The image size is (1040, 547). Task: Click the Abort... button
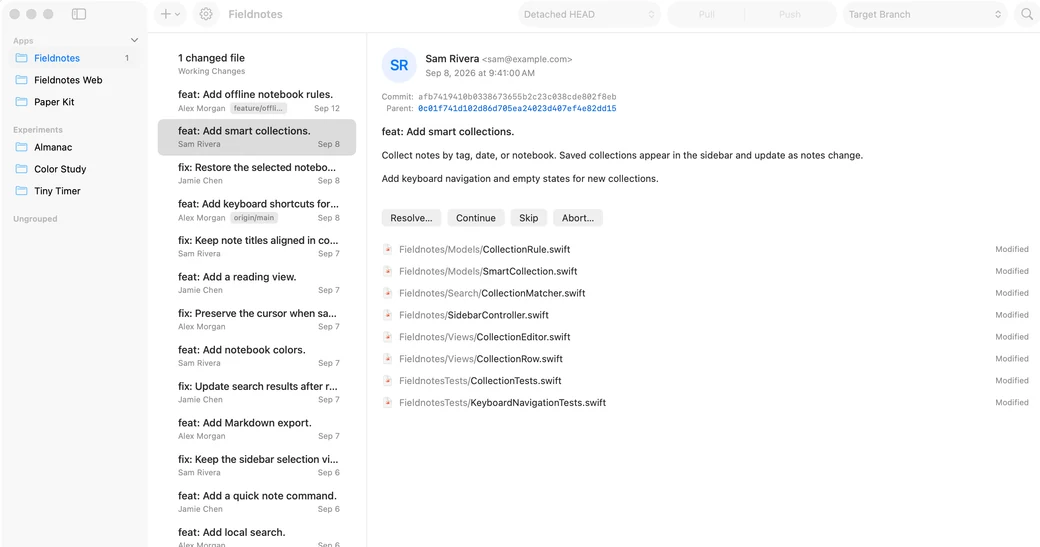pos(578,218)
